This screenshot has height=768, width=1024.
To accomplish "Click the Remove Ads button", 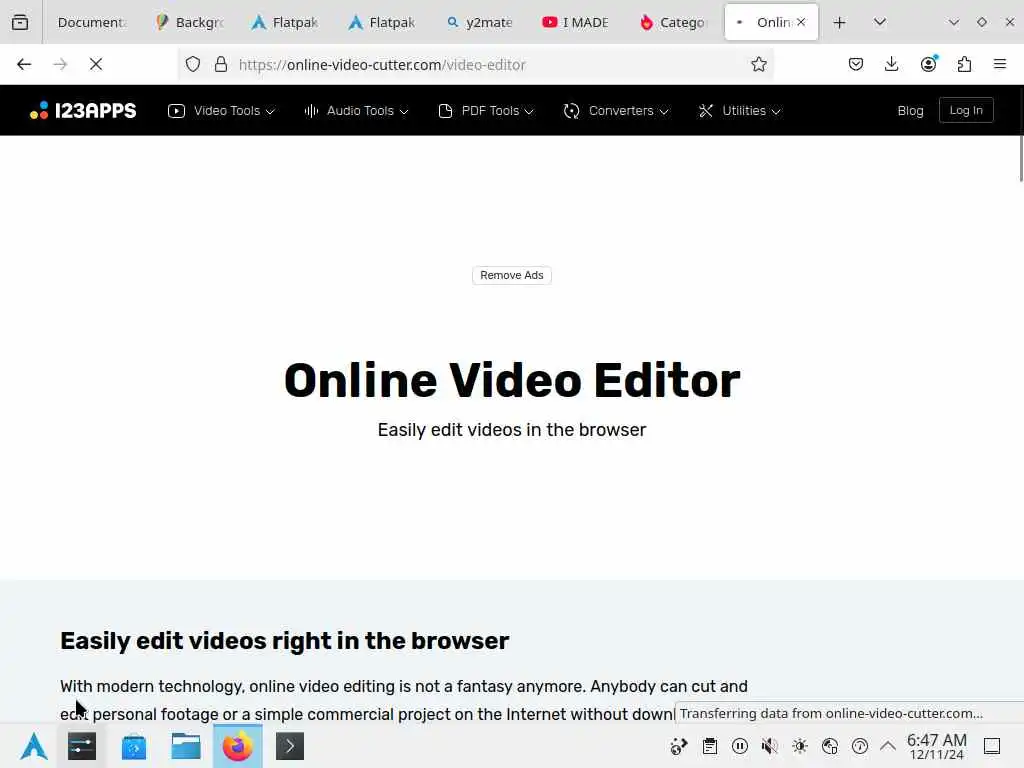I will click(x=512, y=275).
